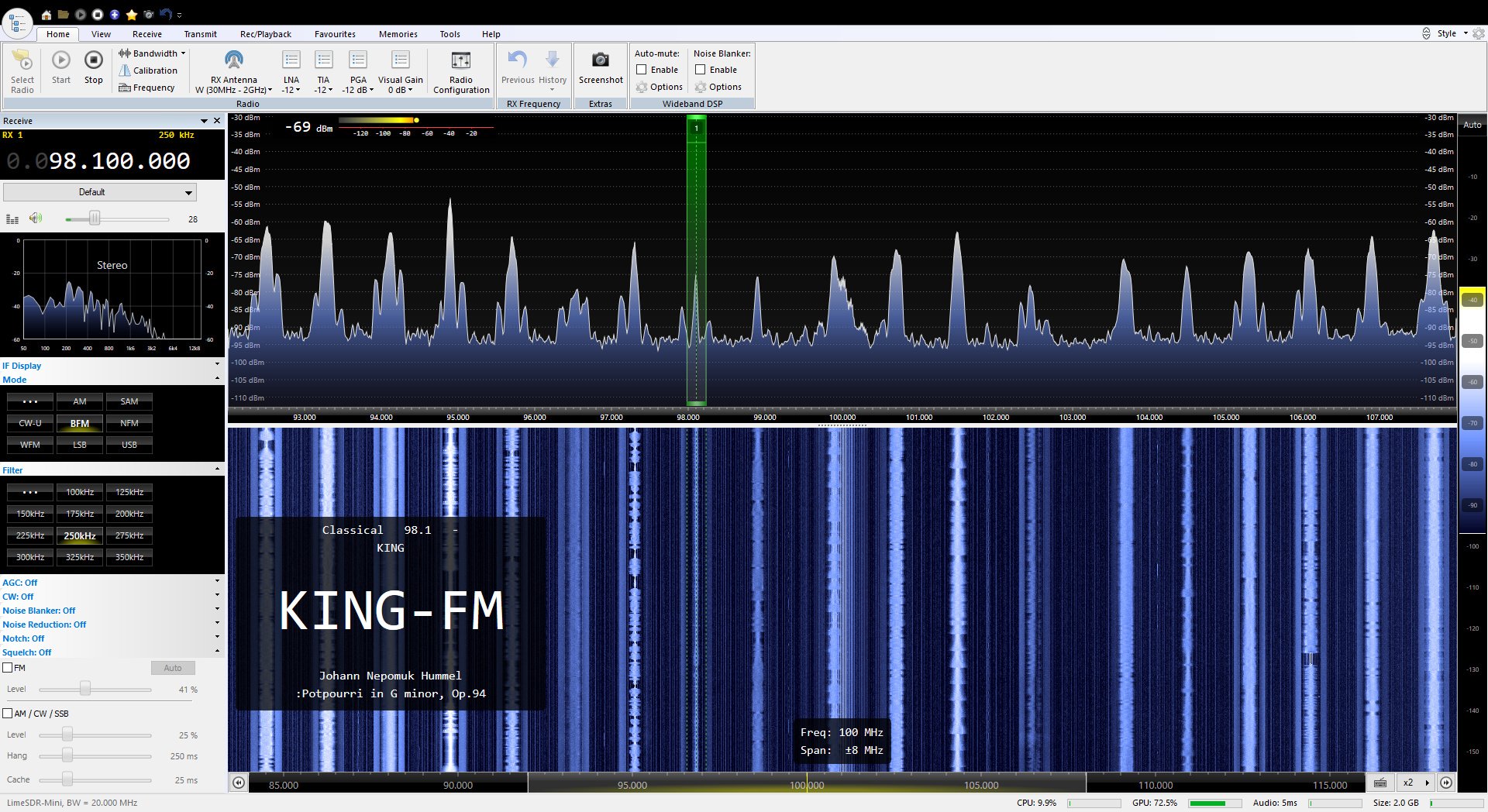This screenshot has width=1488, height=812.
Task: Open the Frequency keyboard entry option
Action: (146, 88)
